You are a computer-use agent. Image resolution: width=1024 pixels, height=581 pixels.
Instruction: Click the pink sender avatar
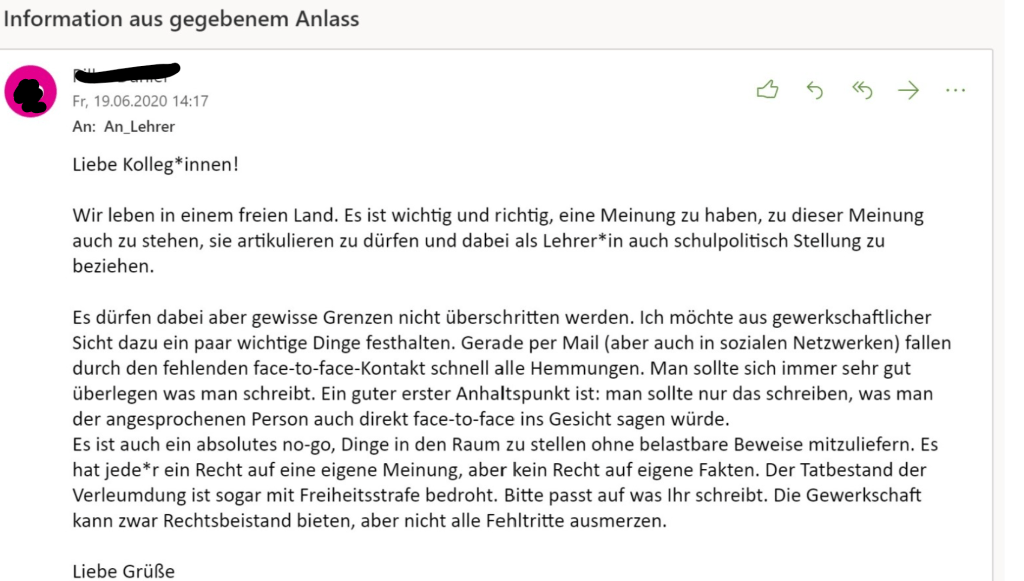coord(30,92)
